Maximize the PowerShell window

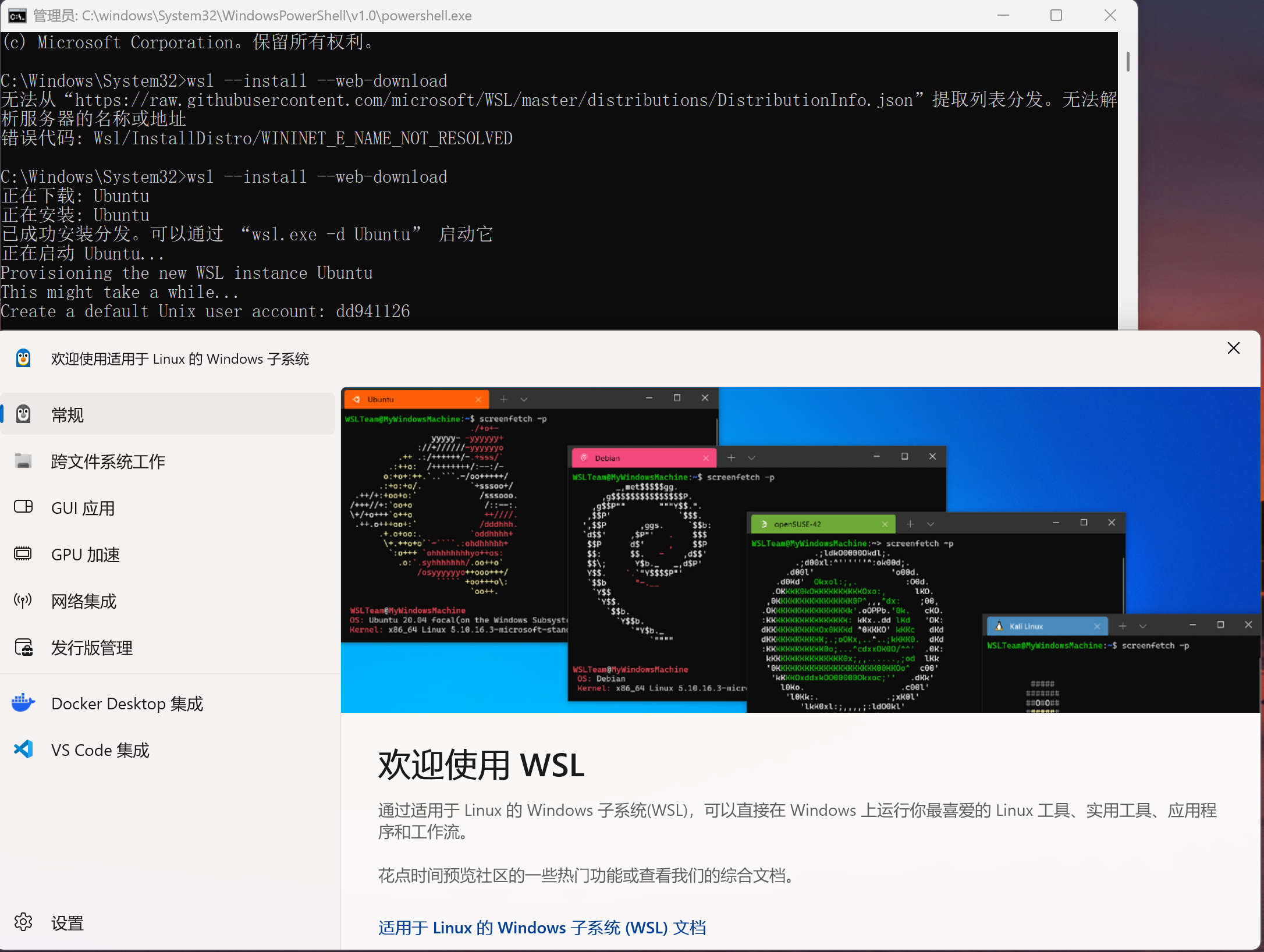[1056, 16]
